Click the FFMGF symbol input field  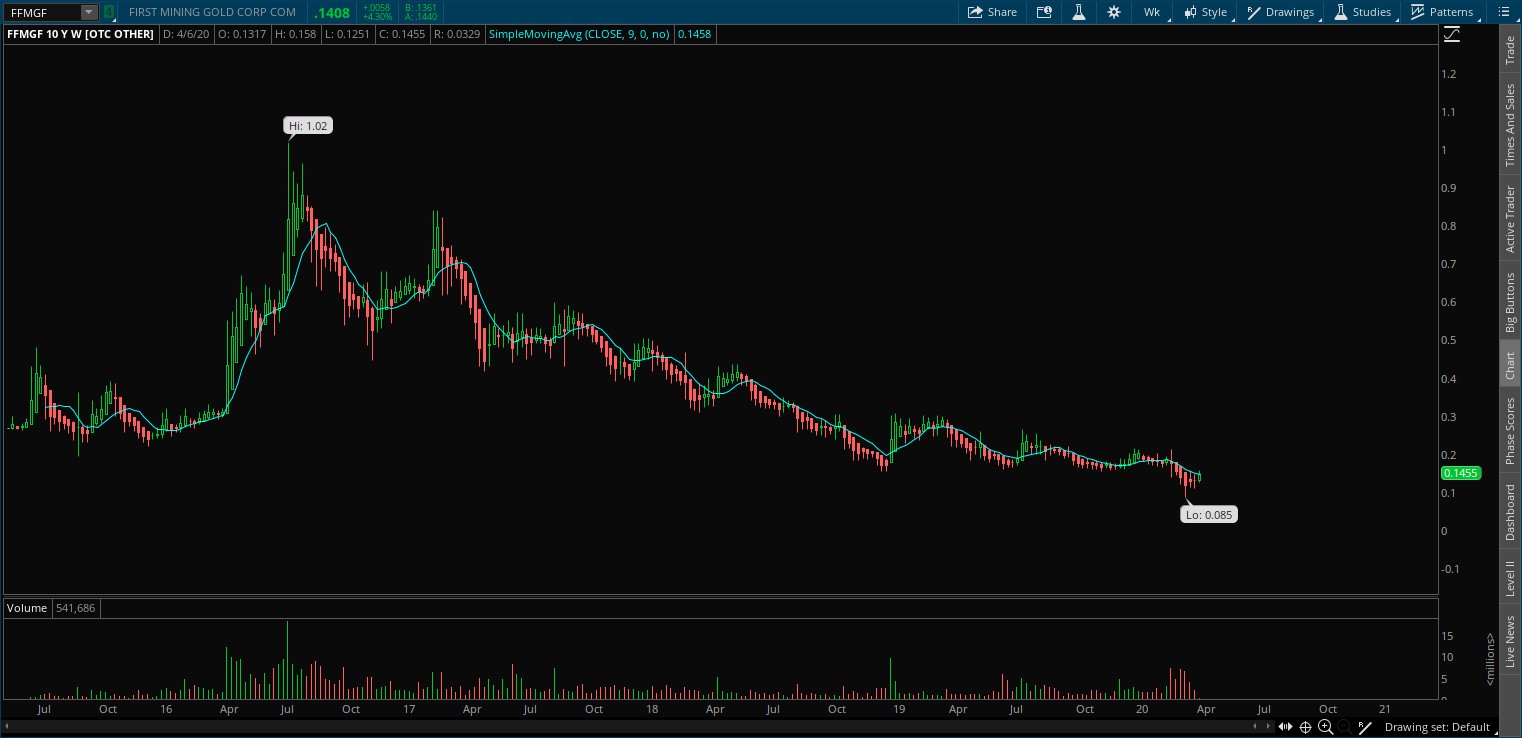click(42, 12)
